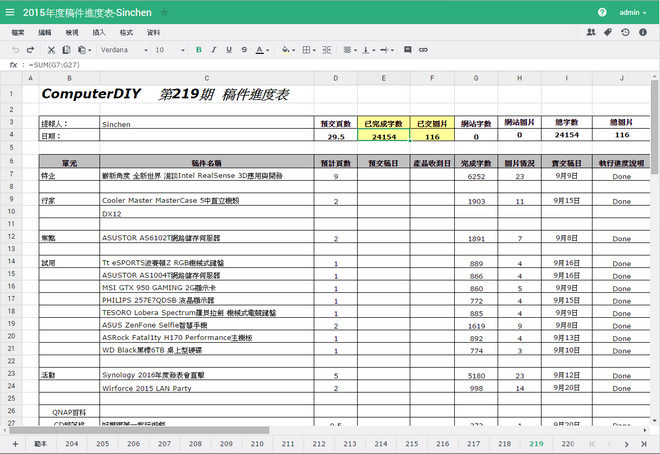The image size is (660, 454).
Task: Toggle strikethrough formatting
Action: tap(244, 50)
